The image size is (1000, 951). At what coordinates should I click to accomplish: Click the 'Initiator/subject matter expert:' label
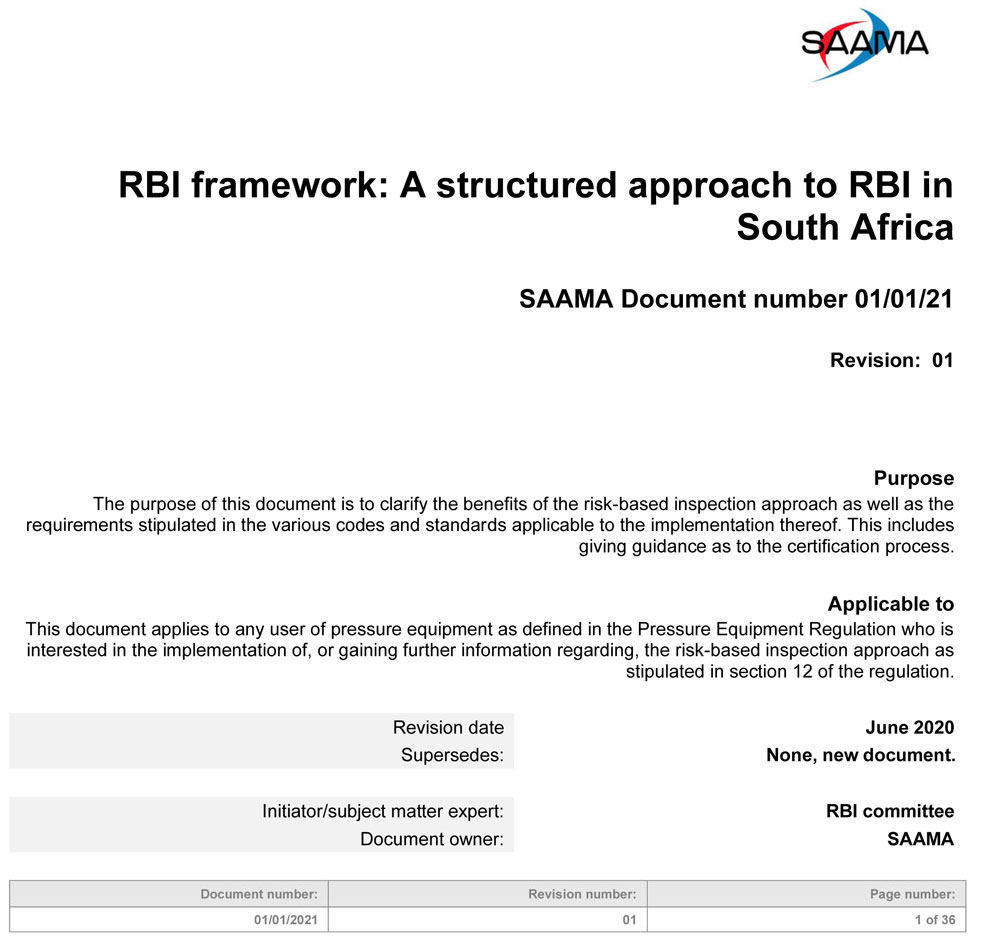coord(383,811)
